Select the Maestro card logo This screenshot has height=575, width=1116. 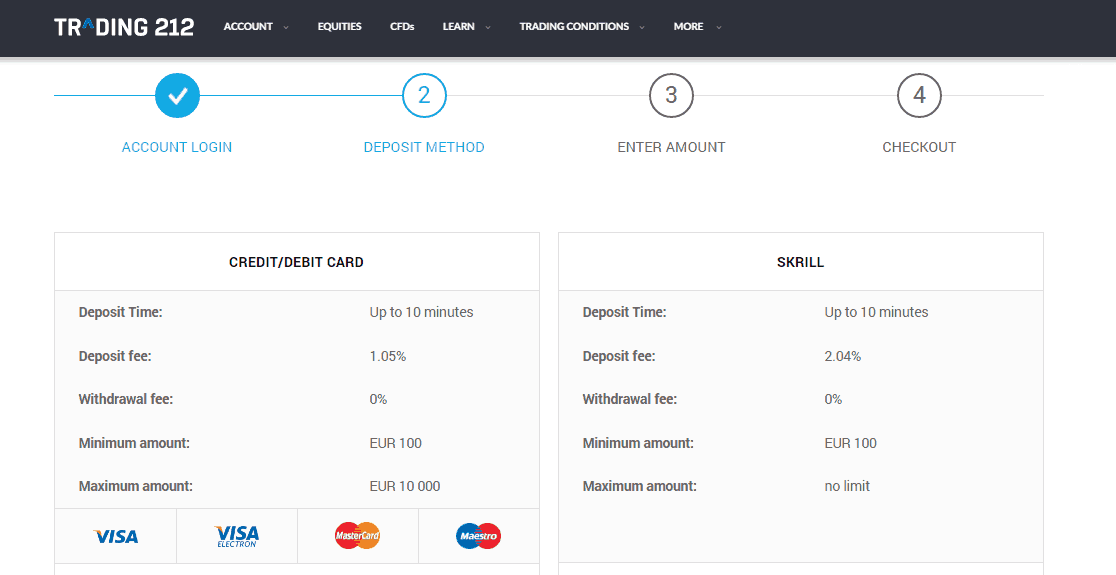478,536
